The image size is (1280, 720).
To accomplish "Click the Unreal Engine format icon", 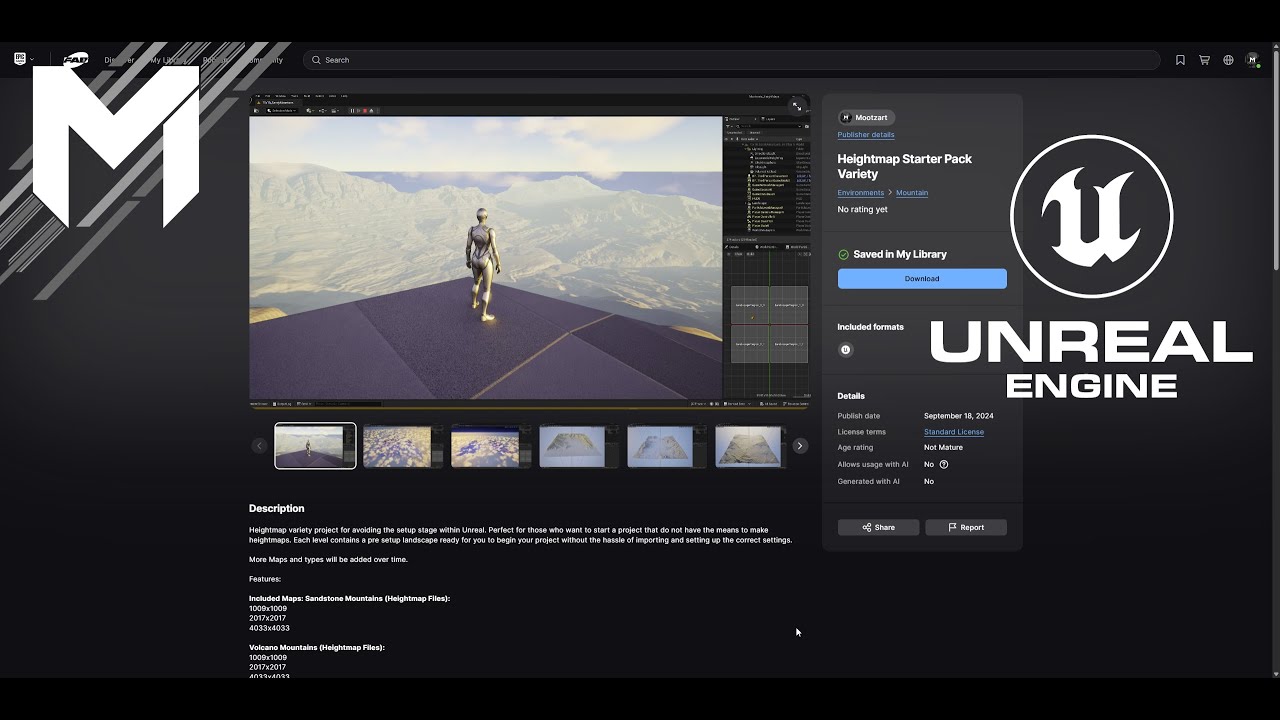I will [845, 350].
